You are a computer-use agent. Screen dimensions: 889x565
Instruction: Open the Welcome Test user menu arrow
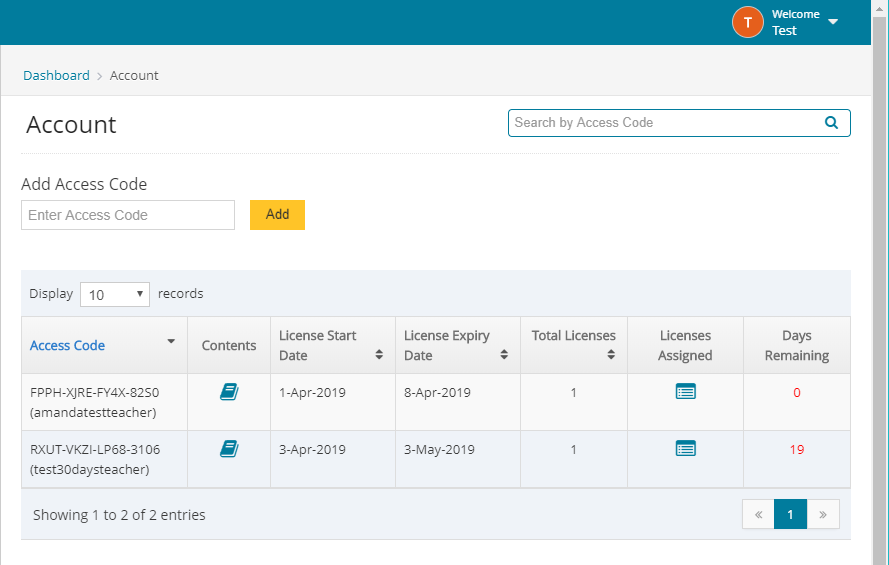(833, 22)
